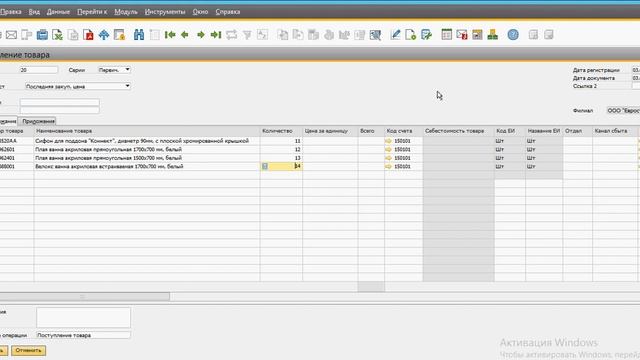Viewport: 640px width, 360px height.
Task: Select the Плая ванна 1500x700 item name cell
Action: click(x=147, y=158)
